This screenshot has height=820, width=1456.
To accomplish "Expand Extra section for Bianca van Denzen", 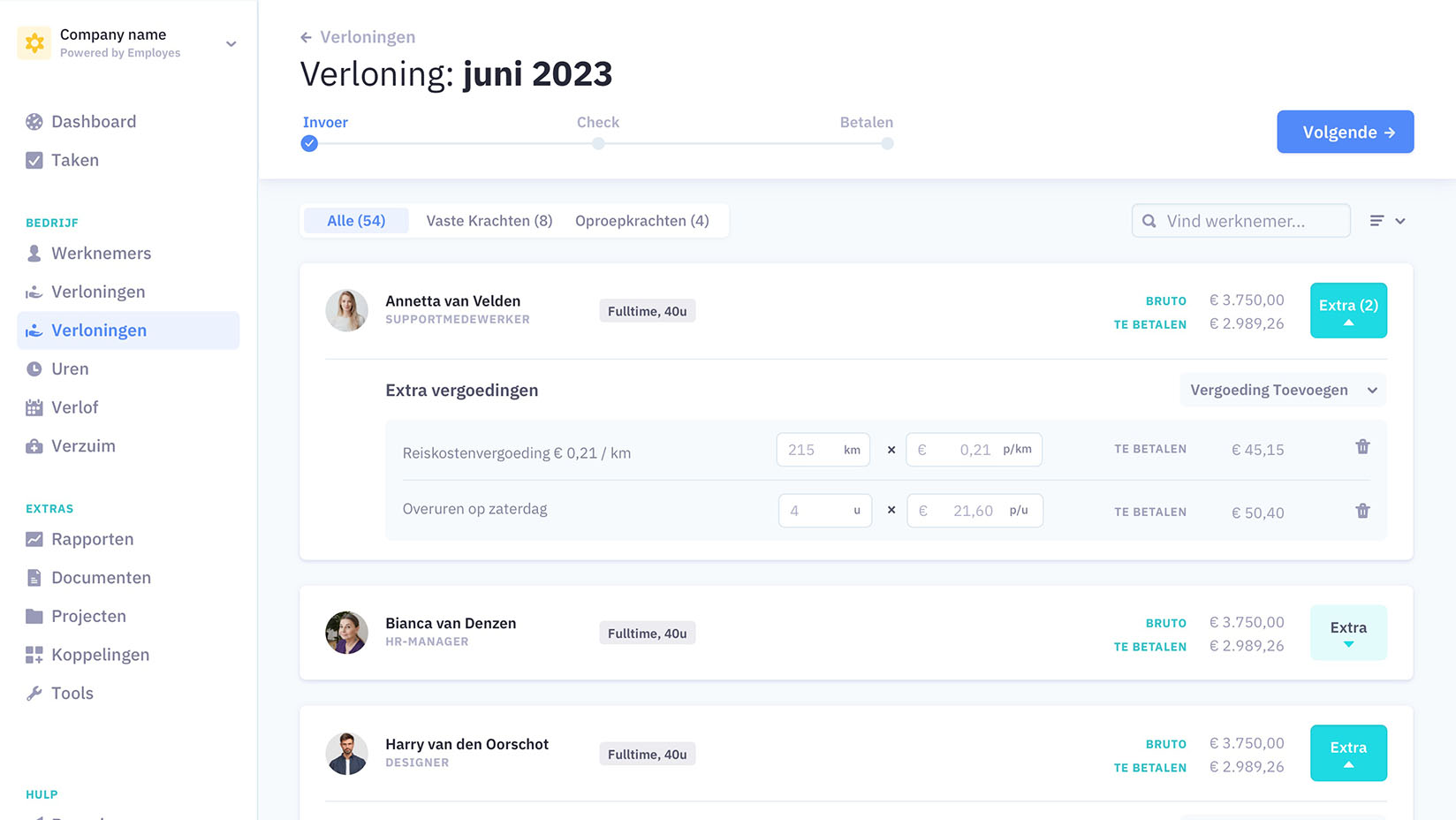I will coord(1347,633).
